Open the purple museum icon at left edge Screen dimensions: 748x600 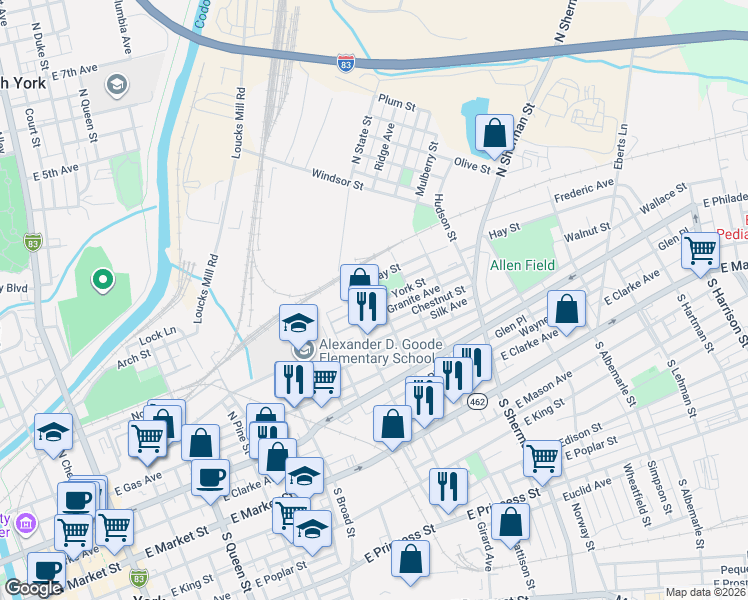(x=26, y=523)
